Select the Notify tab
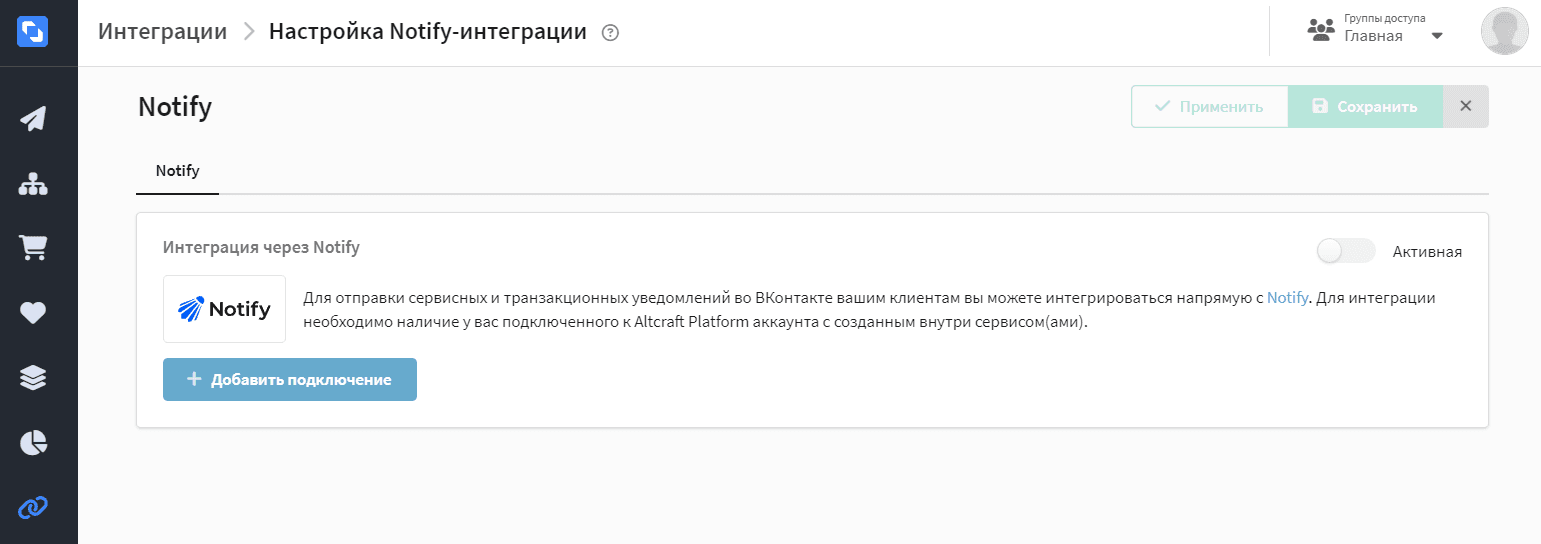Viewport: 1541px width, 544px height. point(177,171)
